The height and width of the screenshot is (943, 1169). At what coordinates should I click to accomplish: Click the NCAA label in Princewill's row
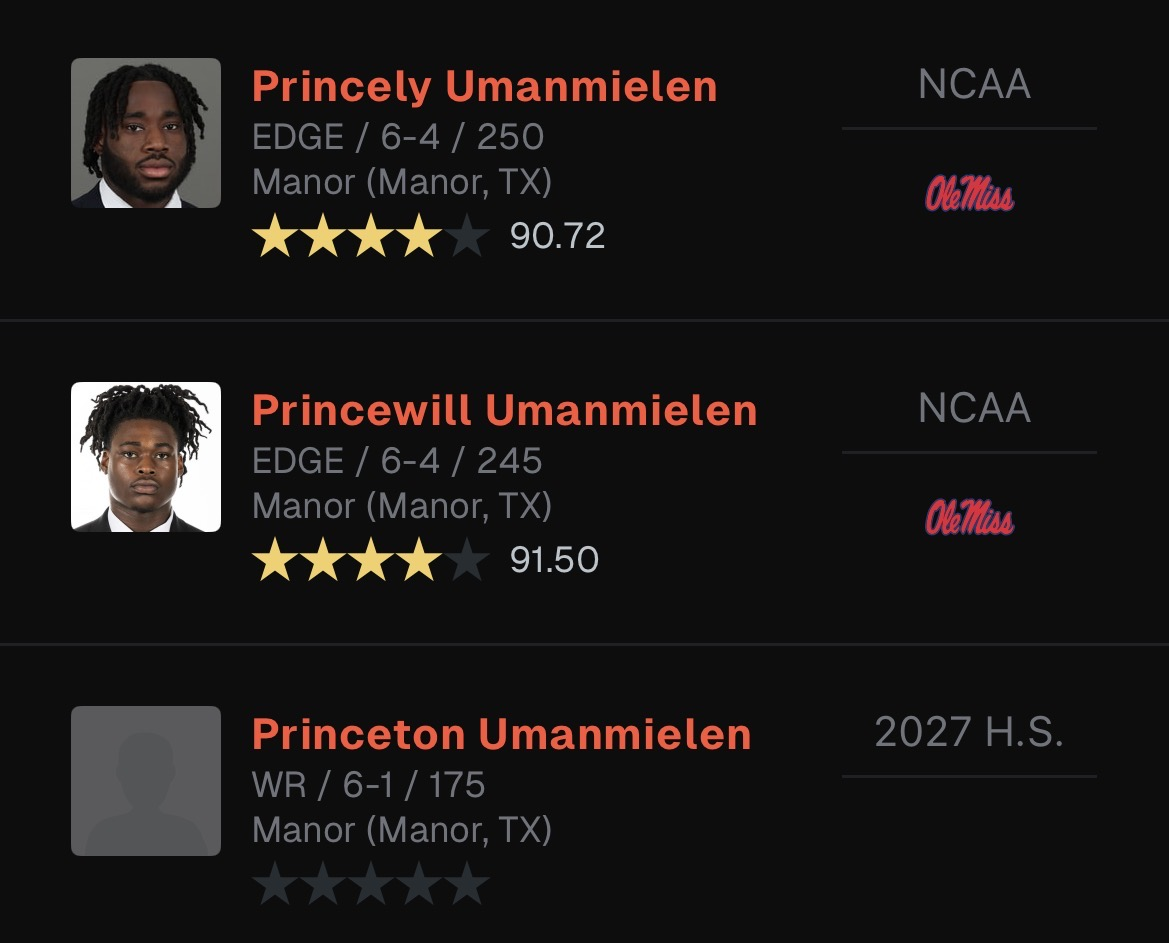[x=974, y=409]
